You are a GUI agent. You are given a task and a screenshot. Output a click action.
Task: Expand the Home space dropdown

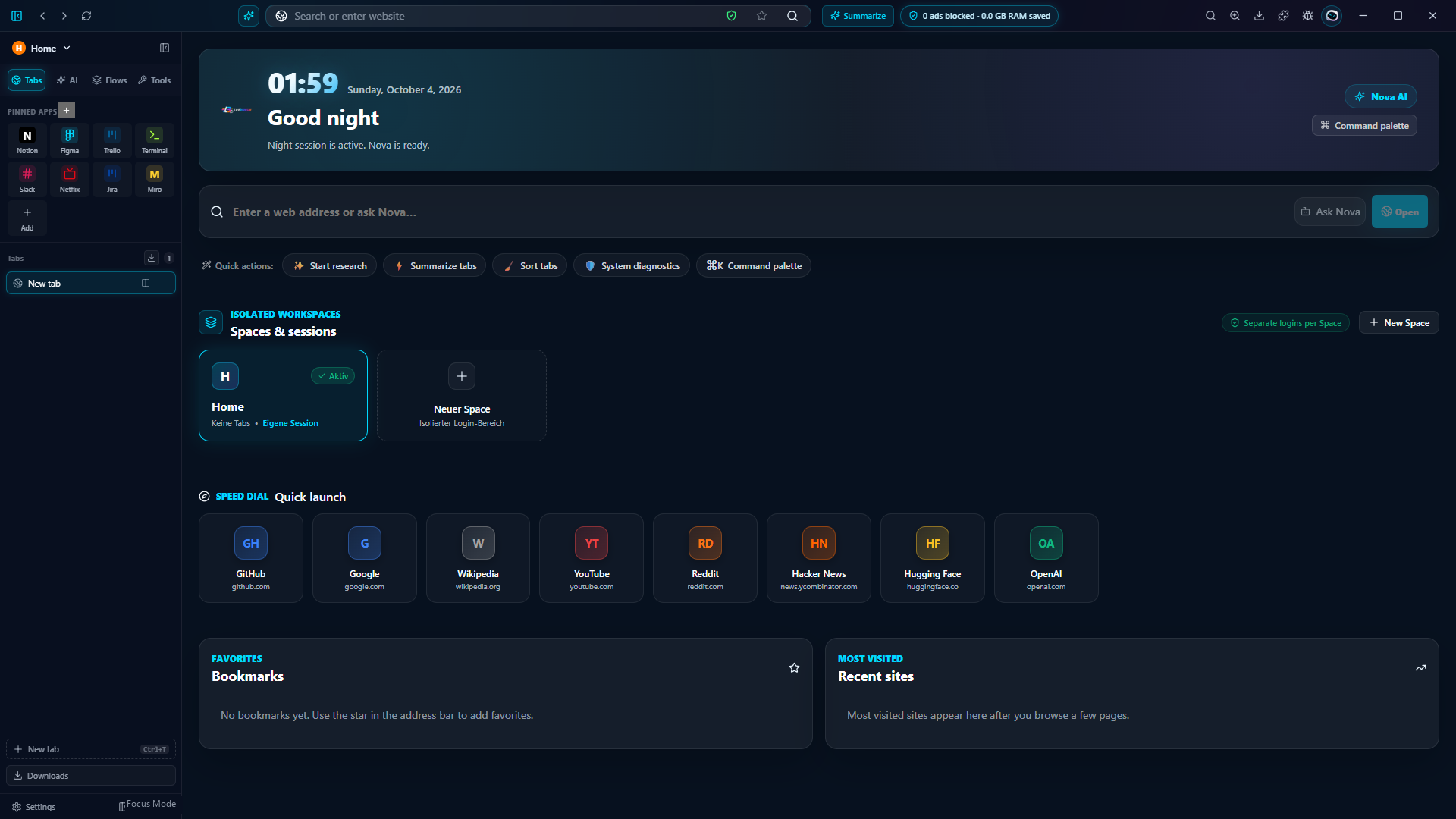[x=42, y=48]
